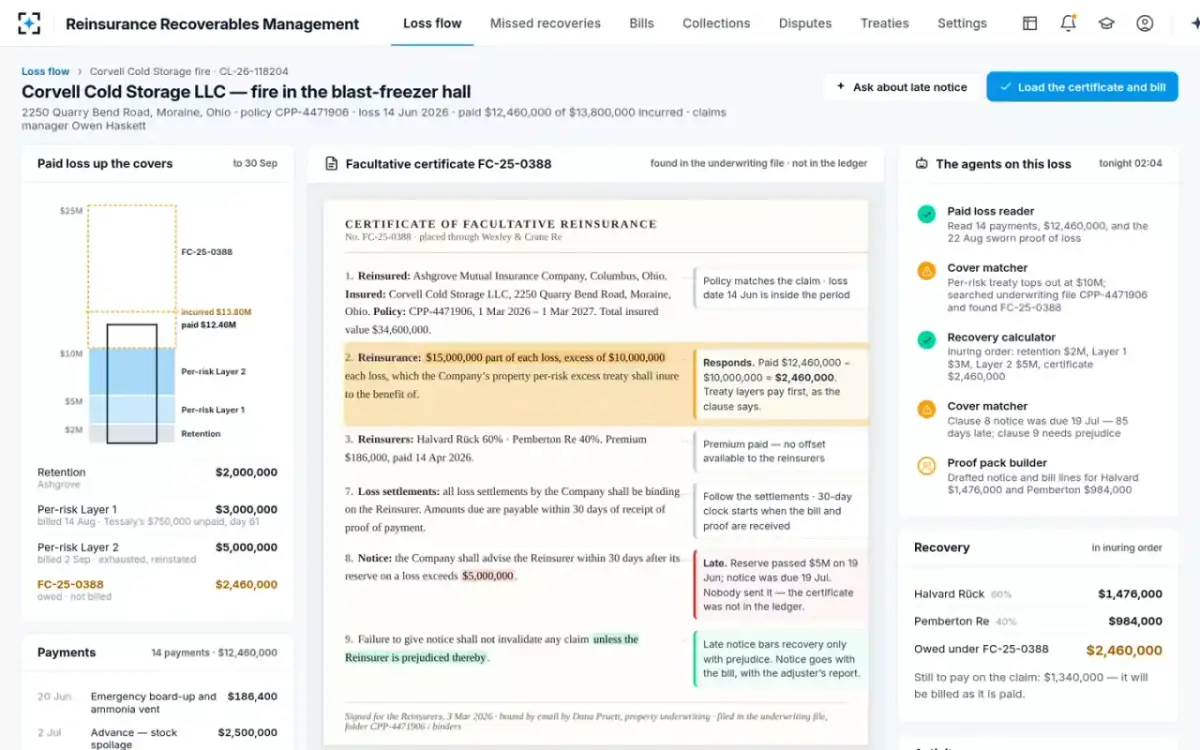Select the Retention $2,000,000 row
1200x750 pixels.
coord(157,478)
